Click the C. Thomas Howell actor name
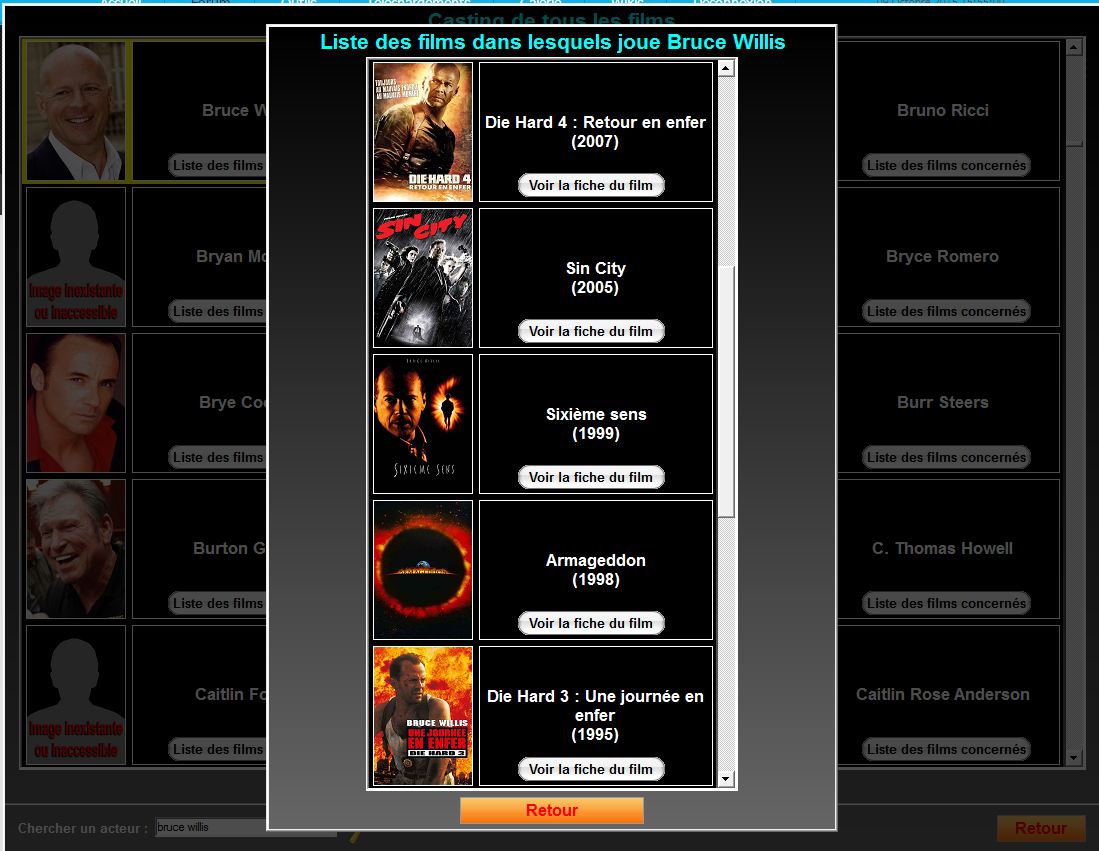Screen dimensions: 1099x851 [942, 548]
